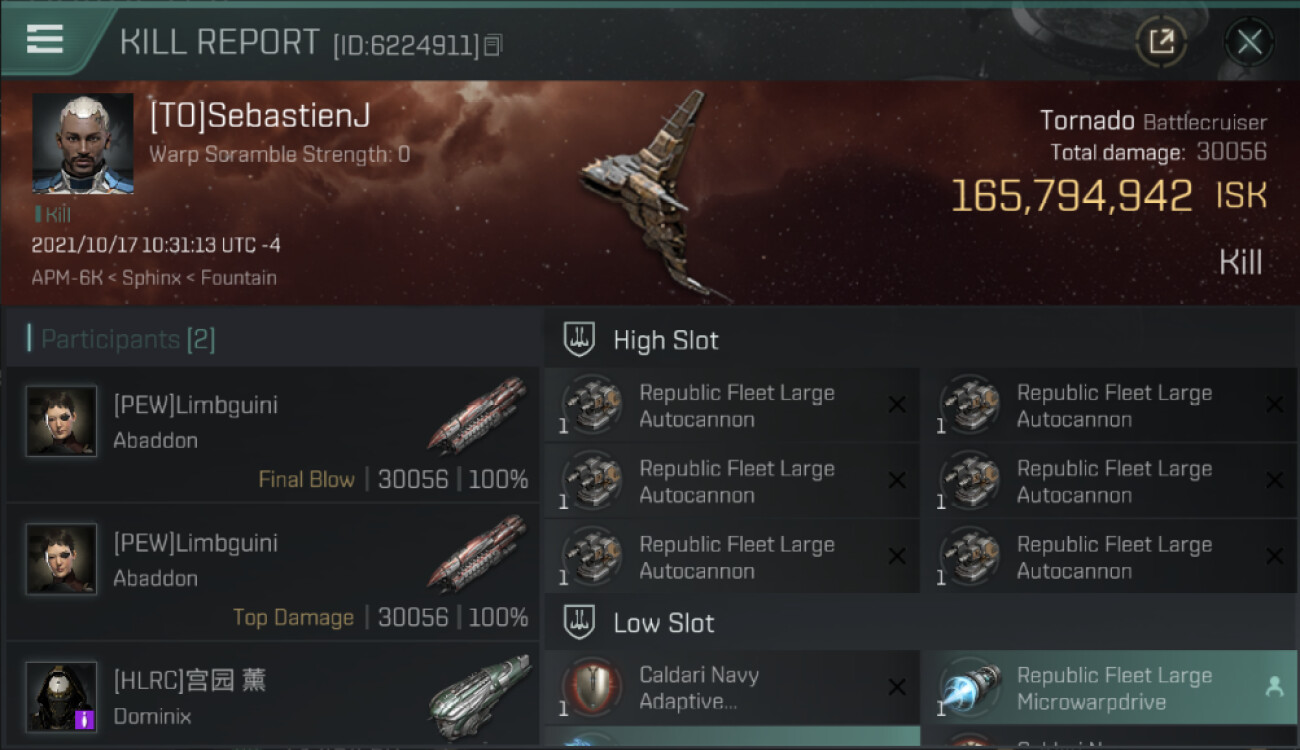The image size is (1300, 750).
Task: Click the share kill report icon
Action: [x=1161, y=41]
